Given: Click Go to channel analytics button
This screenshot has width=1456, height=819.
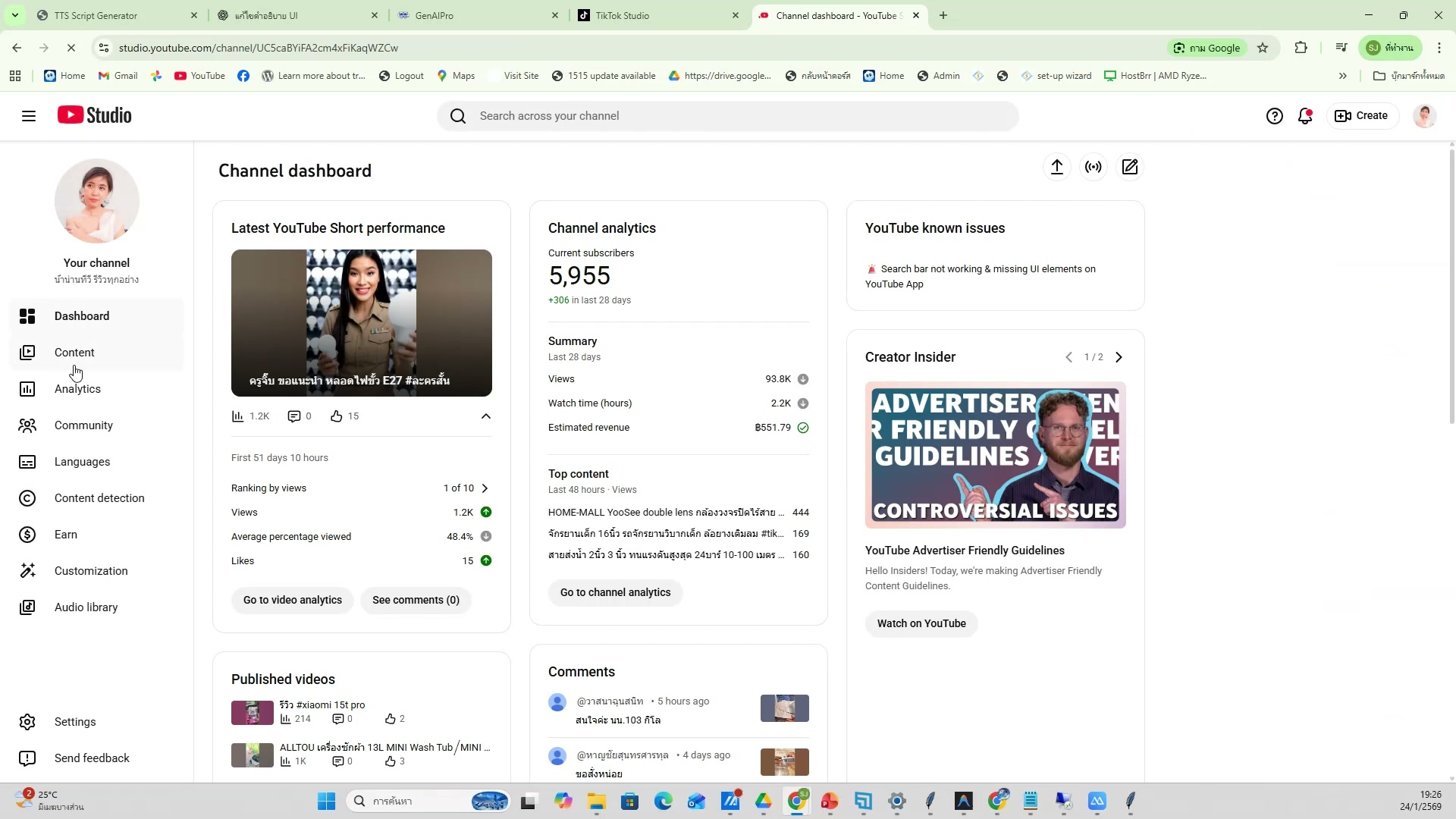Looking at the screenshot, I should [x=615, y=593].
